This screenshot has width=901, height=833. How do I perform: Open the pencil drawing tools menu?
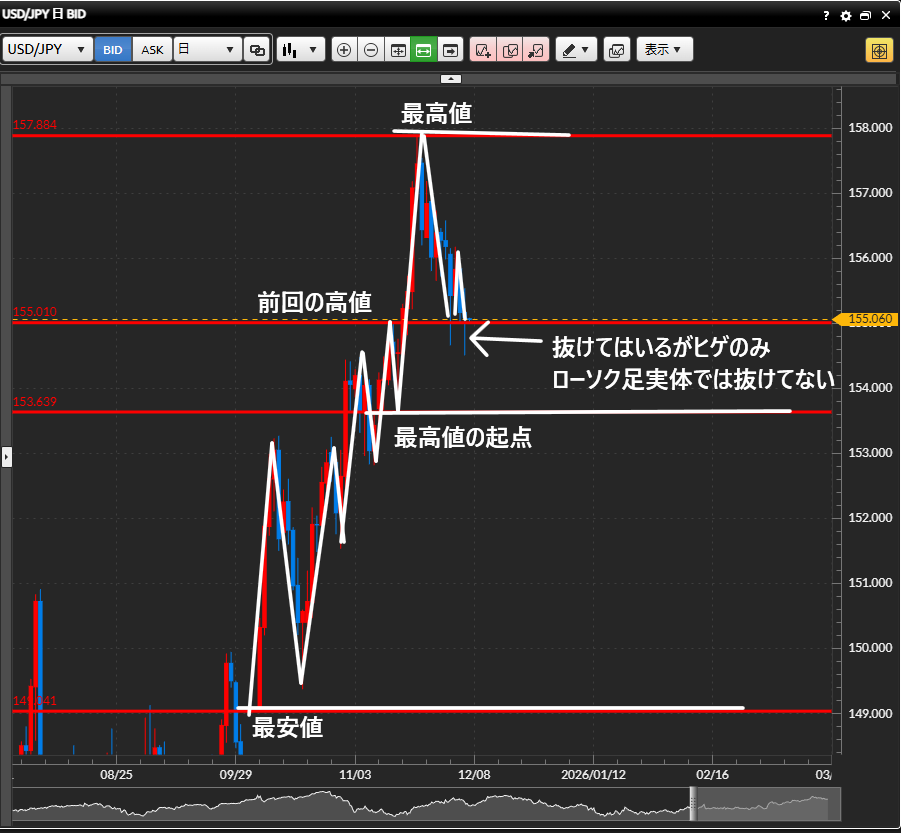coord(575,50)
